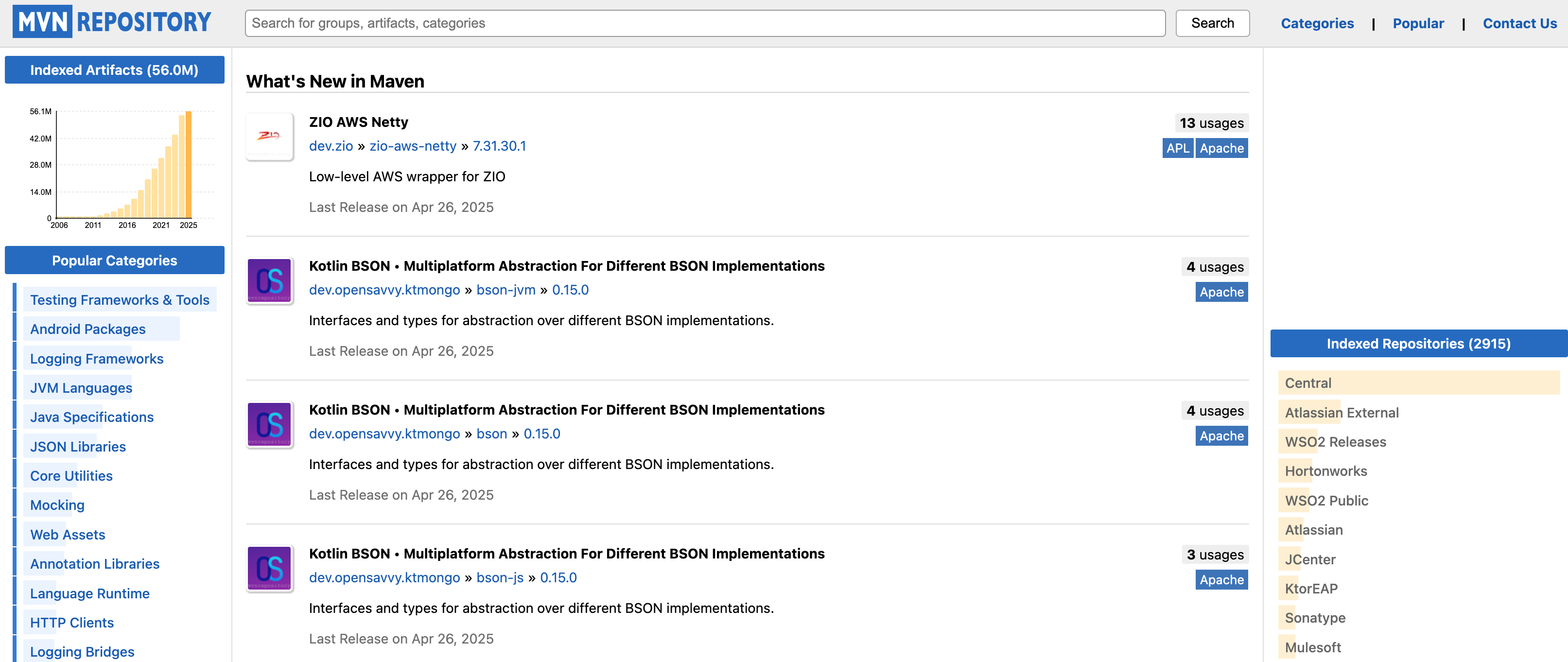Open the Categories menu item

click(x=1317, y=23)
